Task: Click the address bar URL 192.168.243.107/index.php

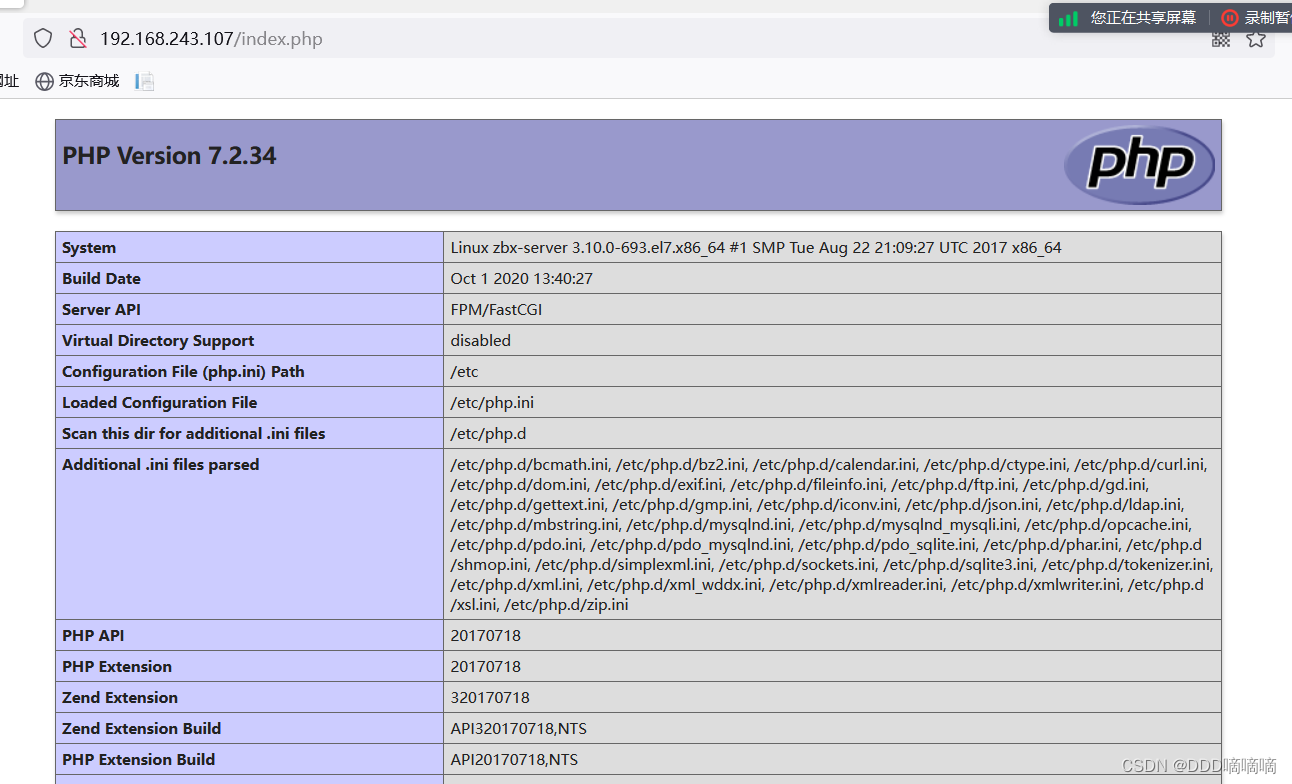Action: [x=211, y=39]
